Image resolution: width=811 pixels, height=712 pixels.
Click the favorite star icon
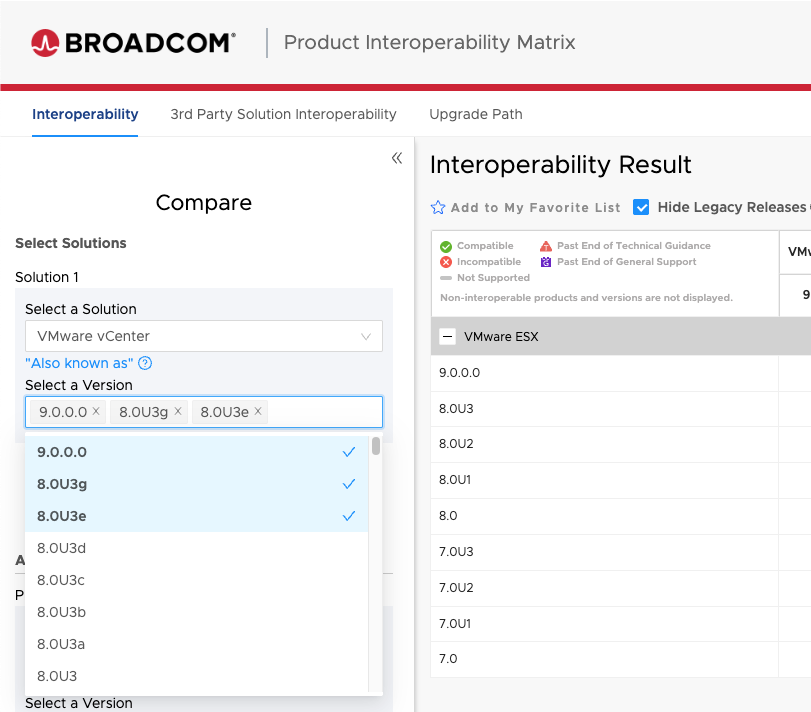click(x=438, y=208)
